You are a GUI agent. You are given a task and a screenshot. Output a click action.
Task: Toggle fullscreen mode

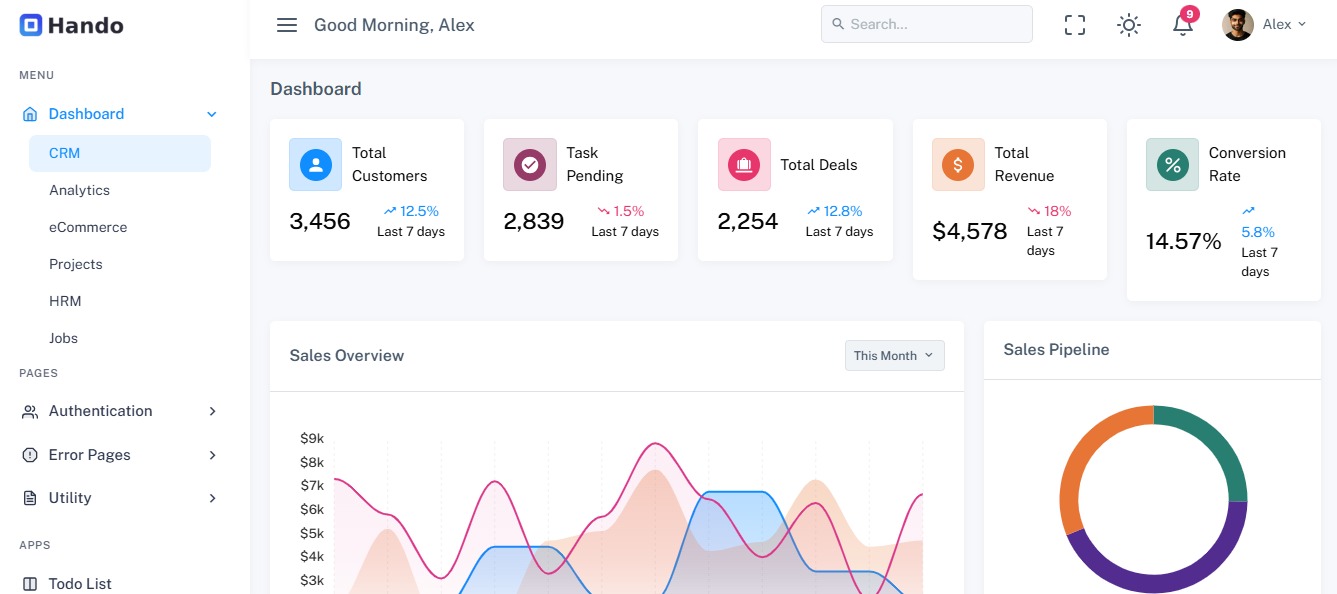pyautogui.click(x=1074, y=24)
